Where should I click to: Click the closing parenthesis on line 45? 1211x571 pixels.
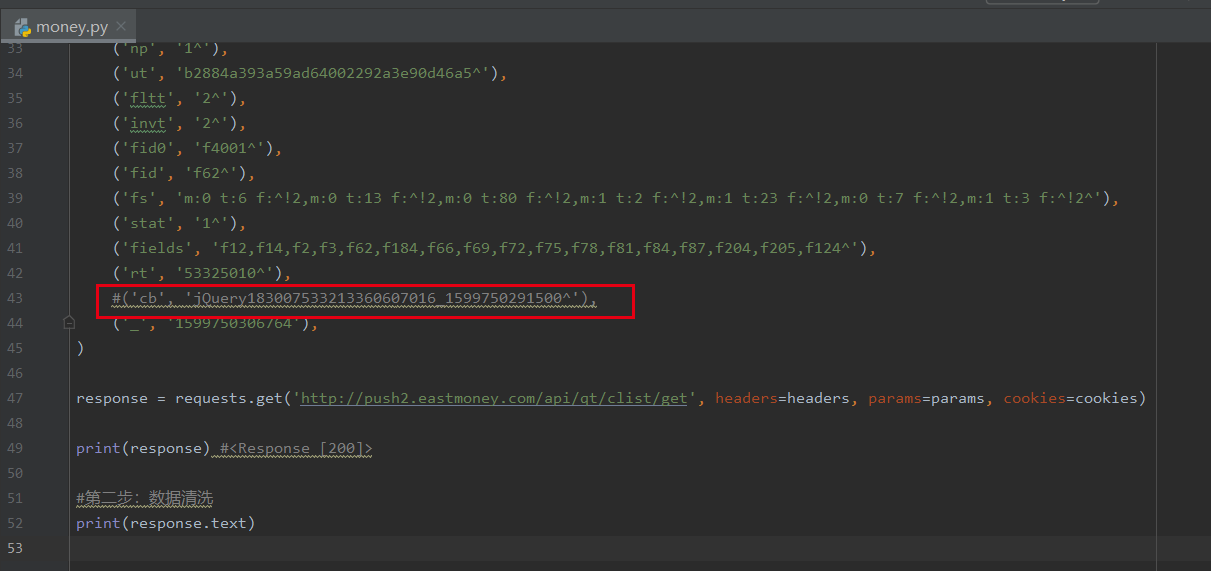click(80, 348)
